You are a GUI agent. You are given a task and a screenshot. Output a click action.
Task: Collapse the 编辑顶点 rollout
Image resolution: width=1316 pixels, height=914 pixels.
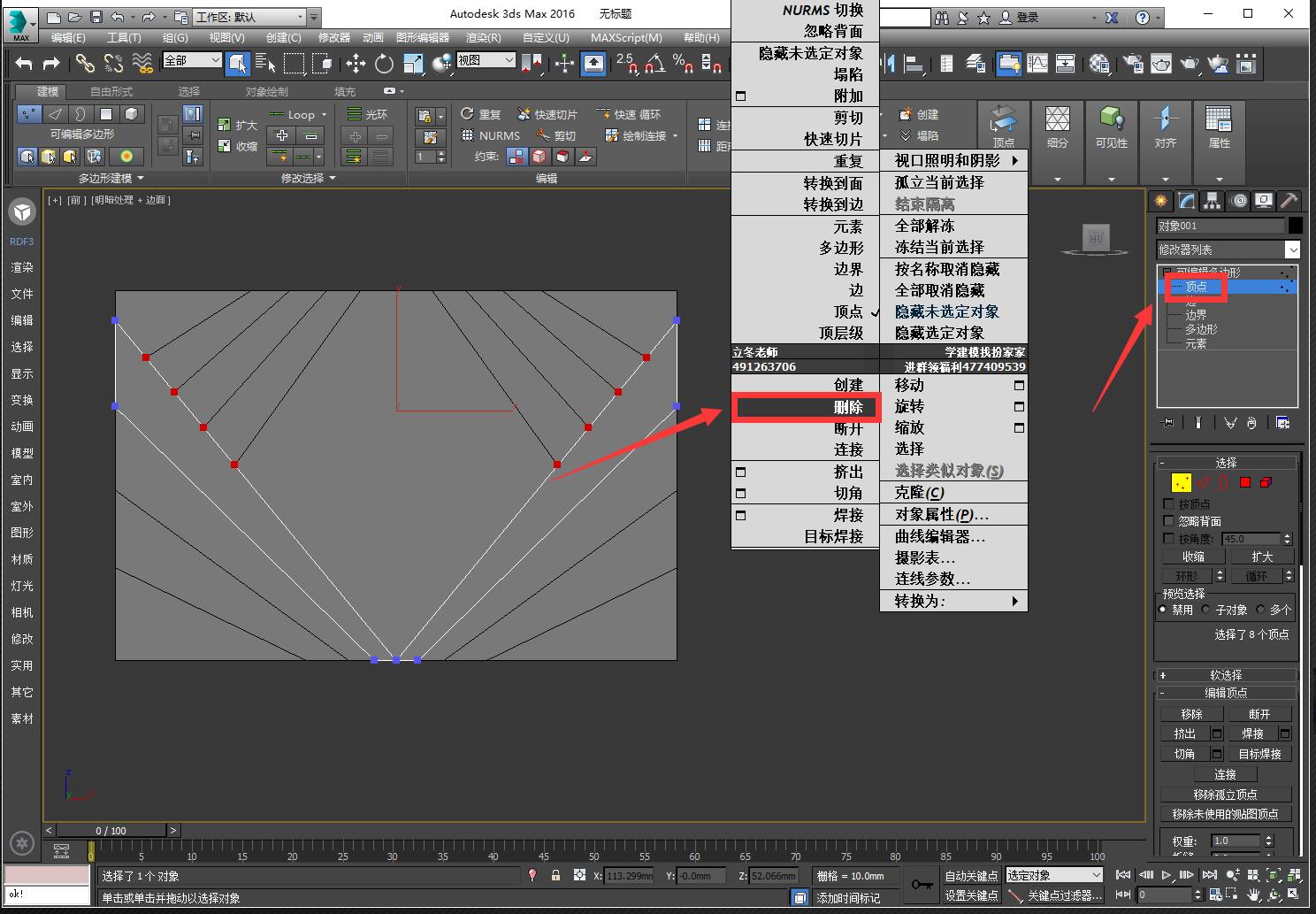coord(1226,693)
